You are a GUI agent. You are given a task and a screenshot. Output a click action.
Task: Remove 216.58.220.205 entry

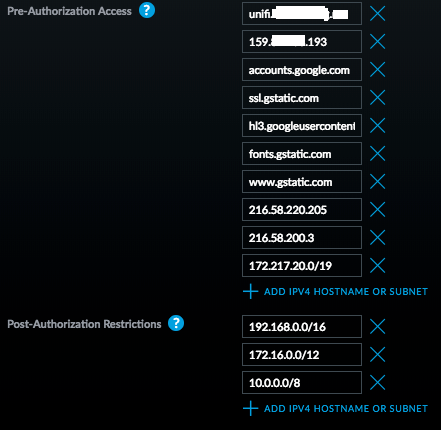click(x=378, y=210)
